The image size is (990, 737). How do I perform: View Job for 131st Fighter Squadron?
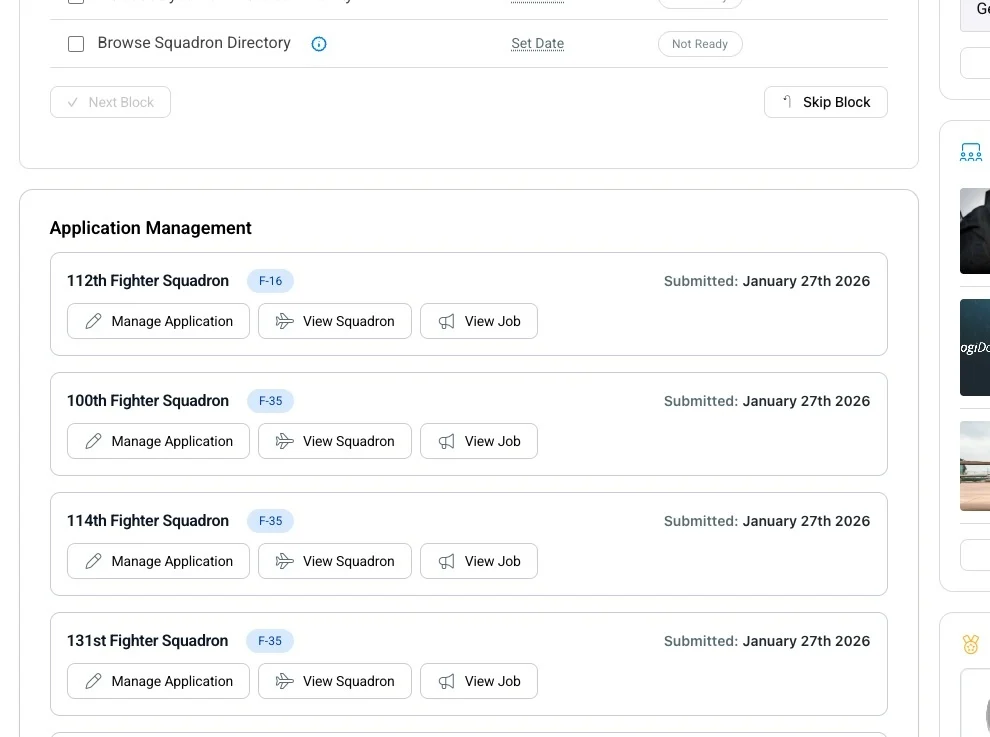tap(479, 681)
